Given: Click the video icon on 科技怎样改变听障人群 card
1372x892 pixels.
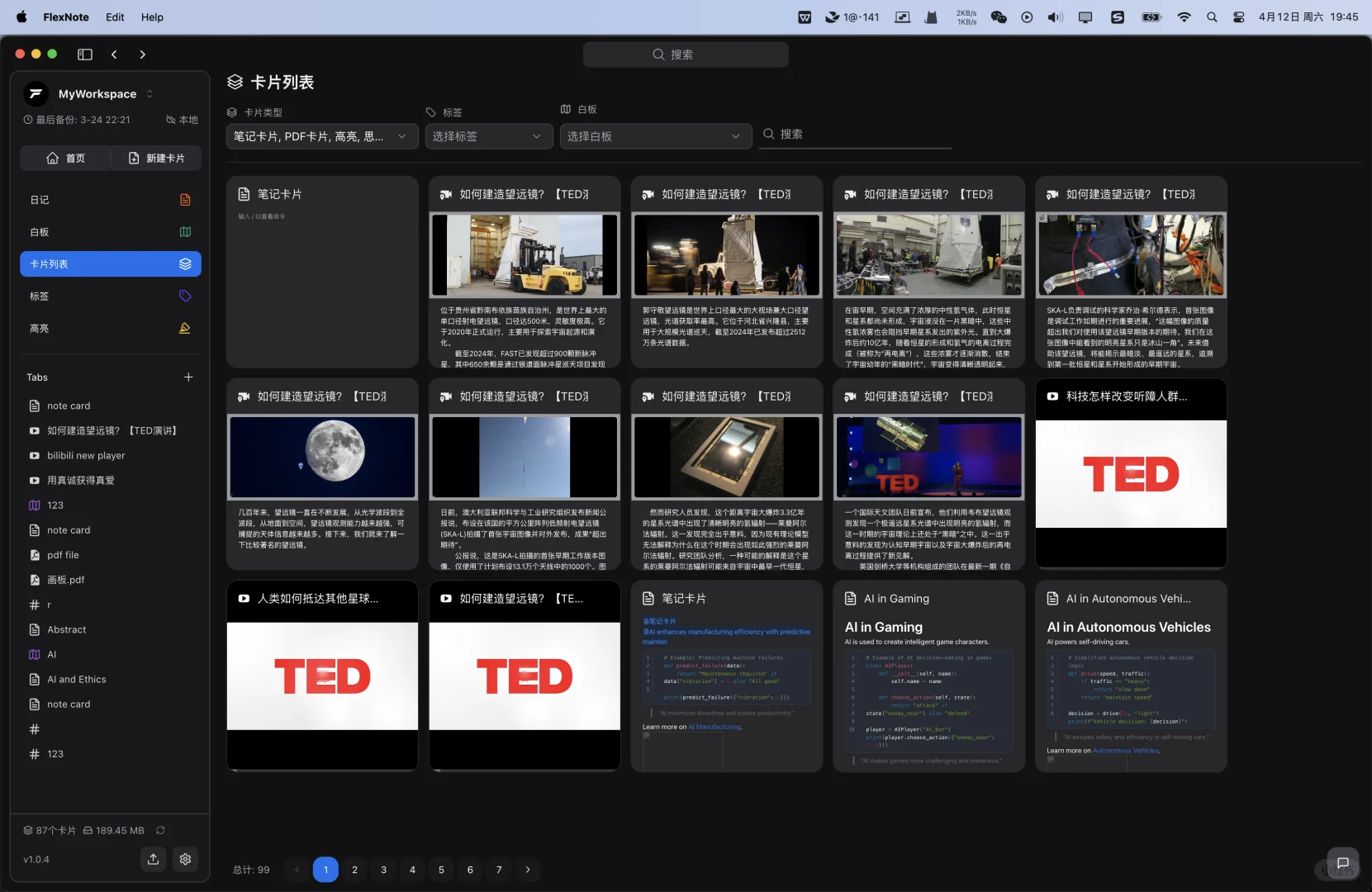Looking at the screenshot, I should (x=1052, y=396).
